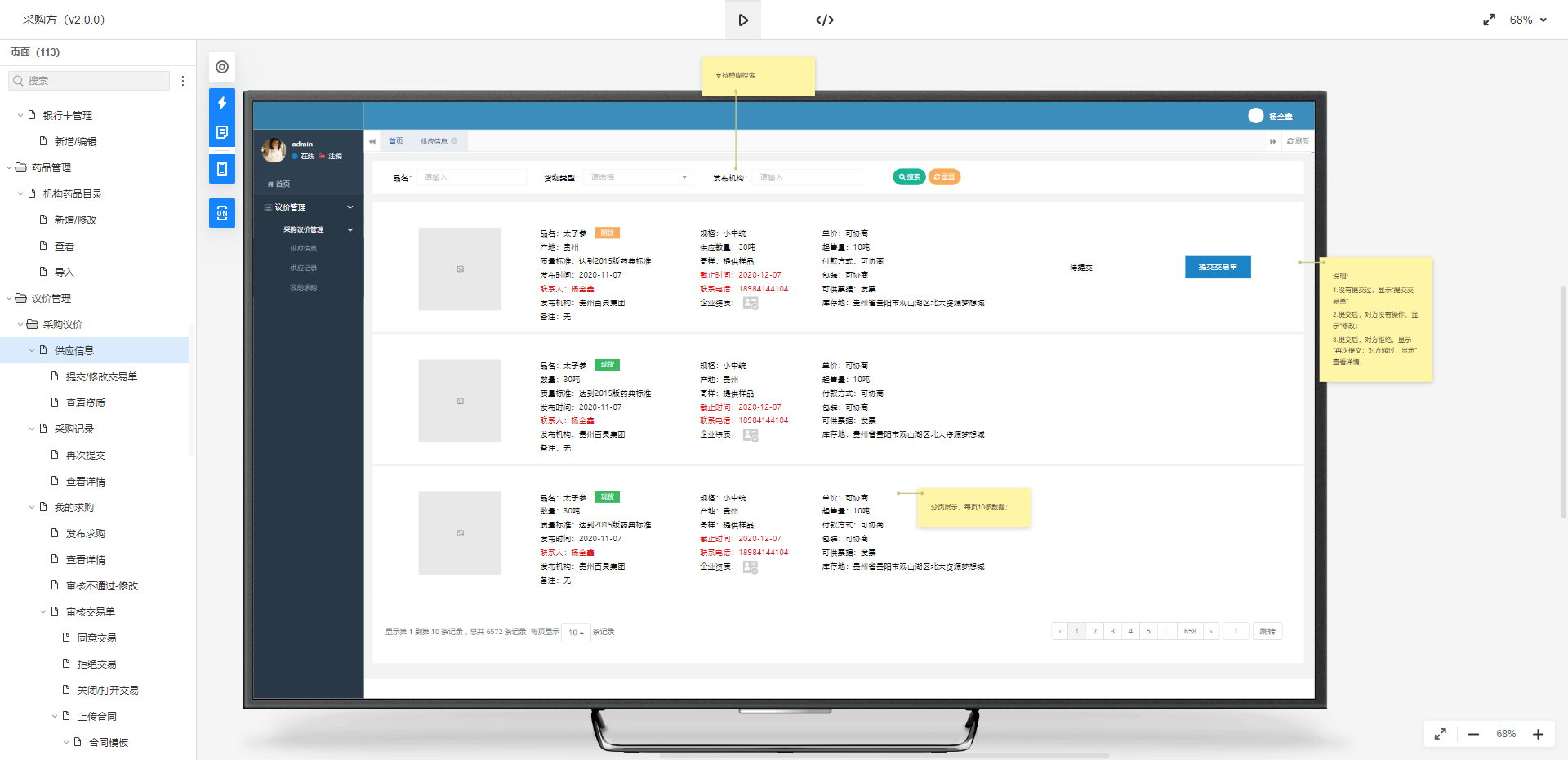Open the 同意交易 page
1568x760 pixels.
coord(97,638)
